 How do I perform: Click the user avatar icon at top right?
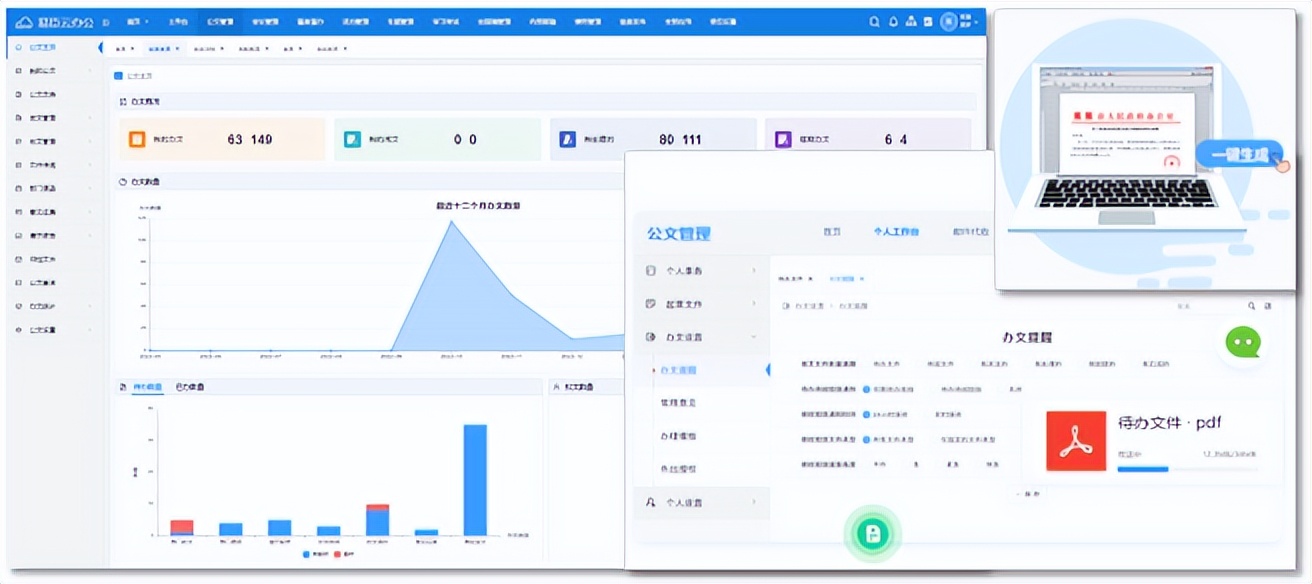[948, 21]
